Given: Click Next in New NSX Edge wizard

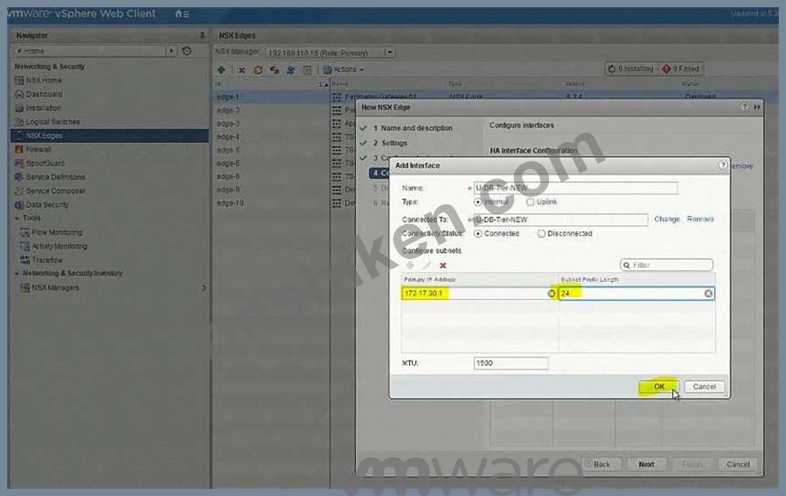Looking at the screenshot, I should (x=646, y=464).
